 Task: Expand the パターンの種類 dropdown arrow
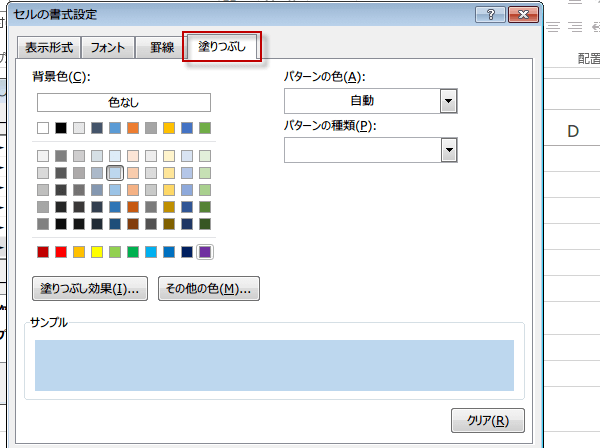(x=448, y=150)
